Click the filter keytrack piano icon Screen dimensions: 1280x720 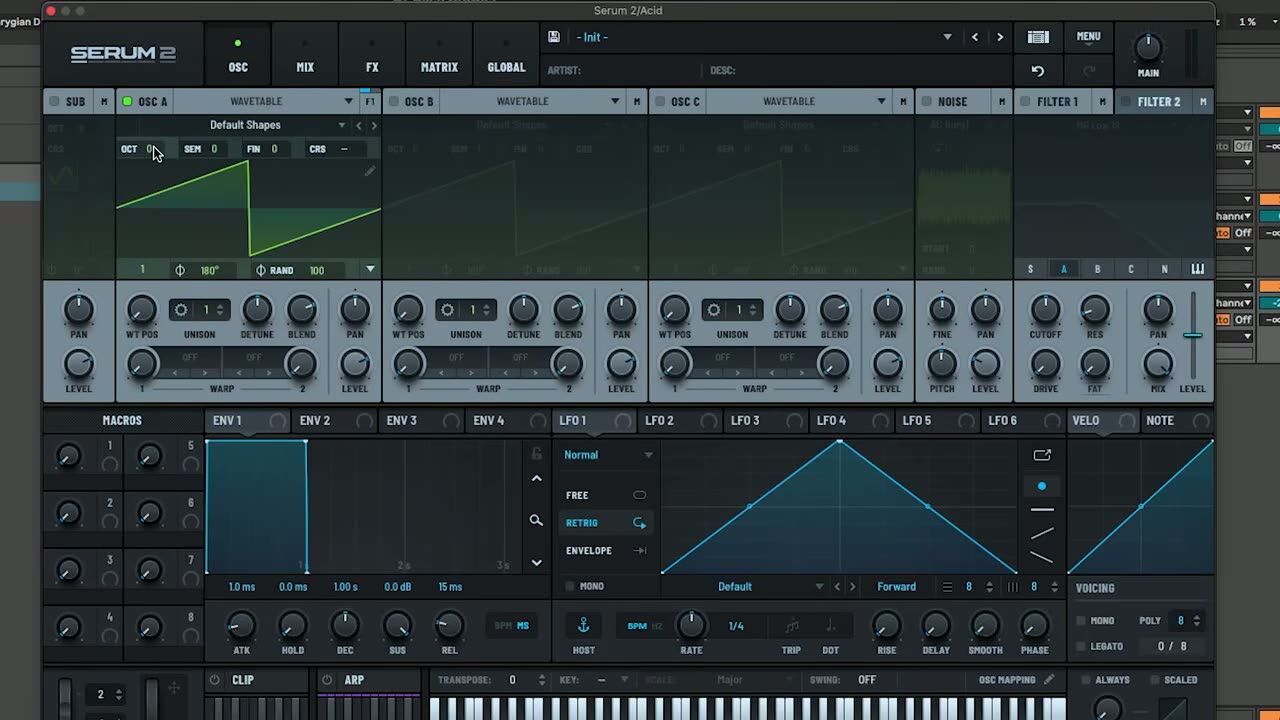1198,269
